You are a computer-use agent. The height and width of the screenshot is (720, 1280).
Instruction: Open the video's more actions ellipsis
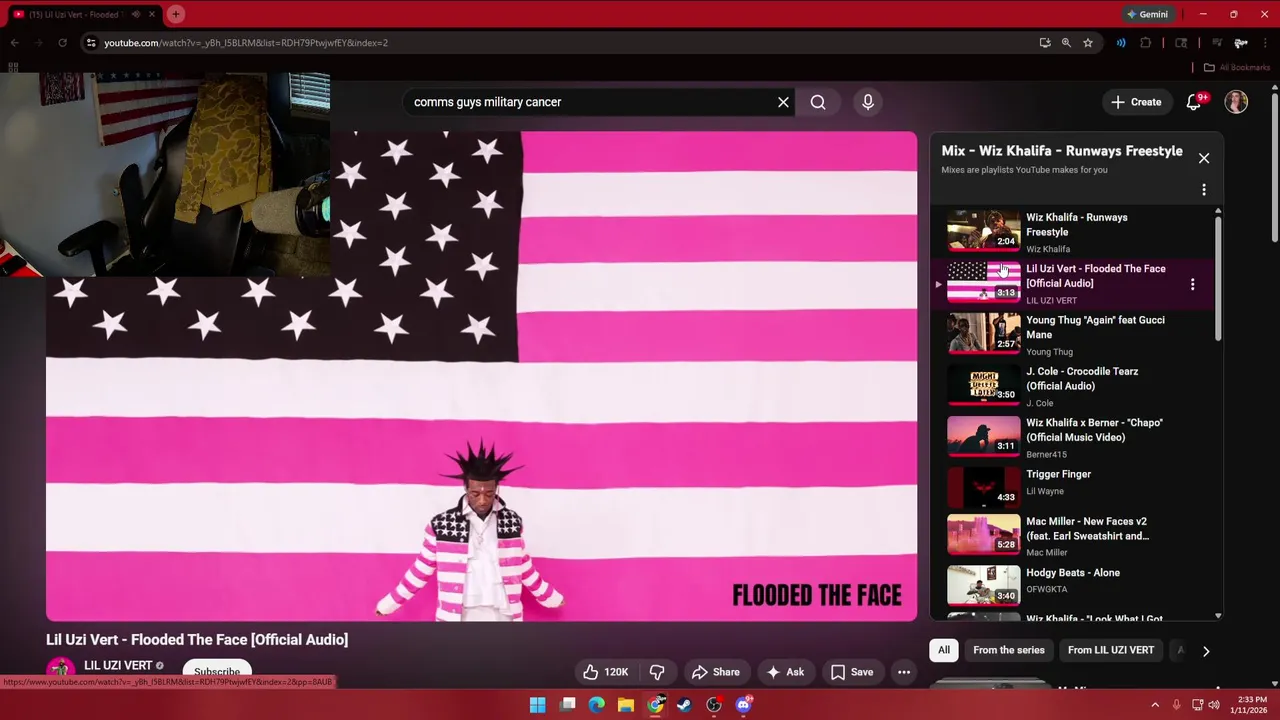pyautogui.click(x=904, y=672)
